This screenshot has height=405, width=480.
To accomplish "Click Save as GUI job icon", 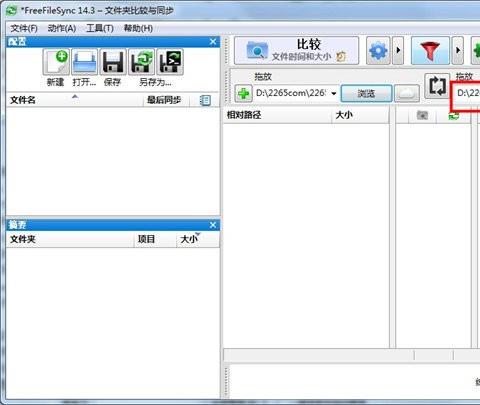I will pos(141,62).
